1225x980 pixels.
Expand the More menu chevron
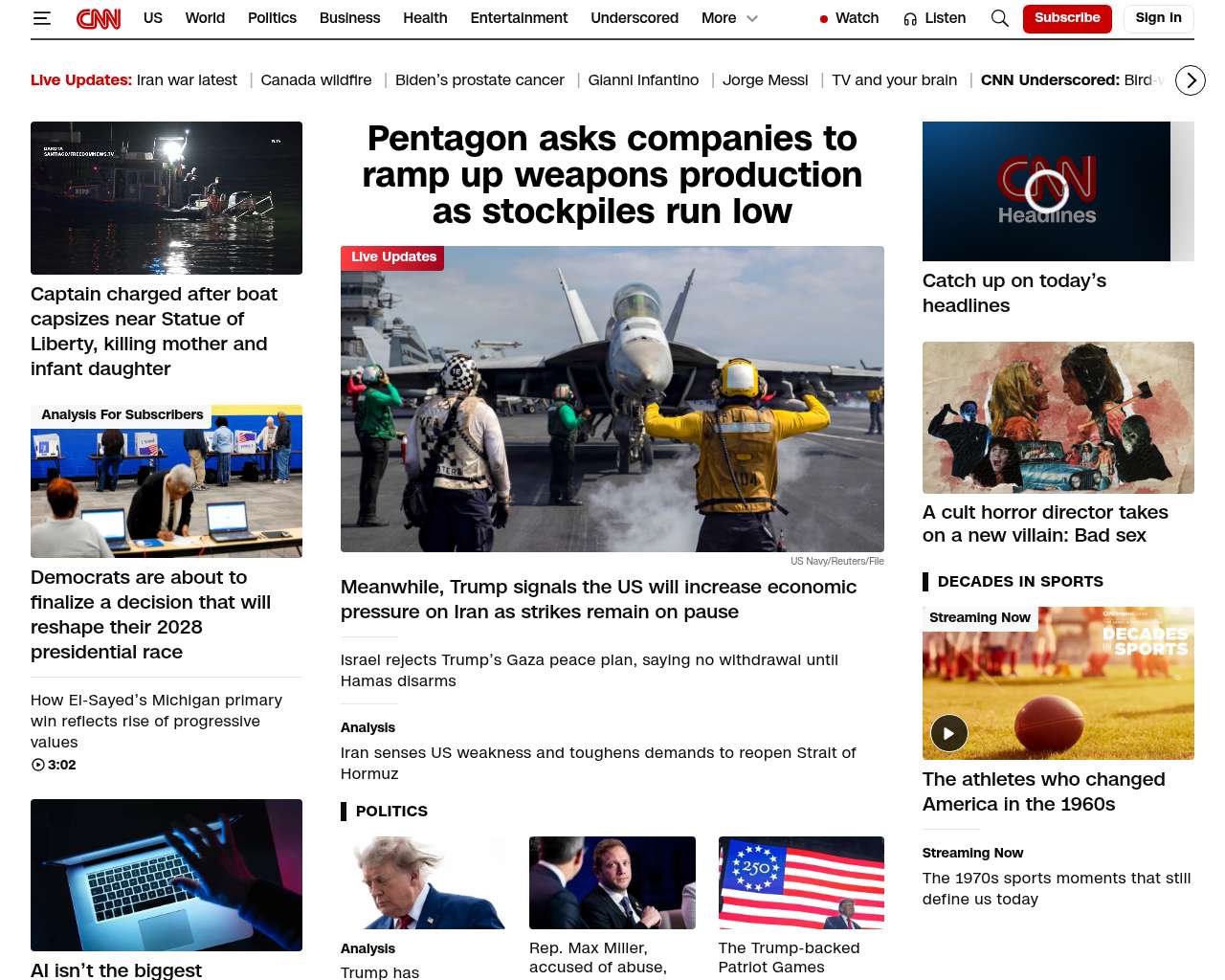click(x=752, y=18)
